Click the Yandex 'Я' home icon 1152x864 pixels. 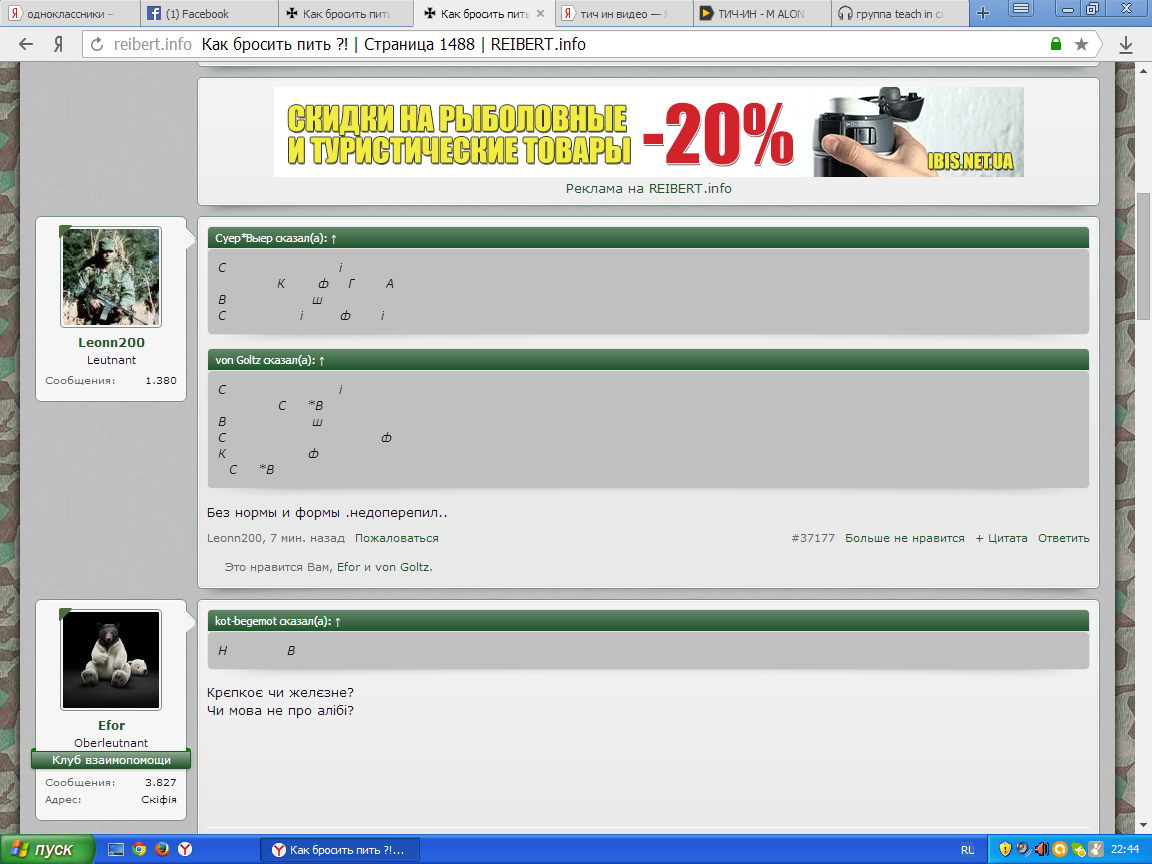pos(59,45)
